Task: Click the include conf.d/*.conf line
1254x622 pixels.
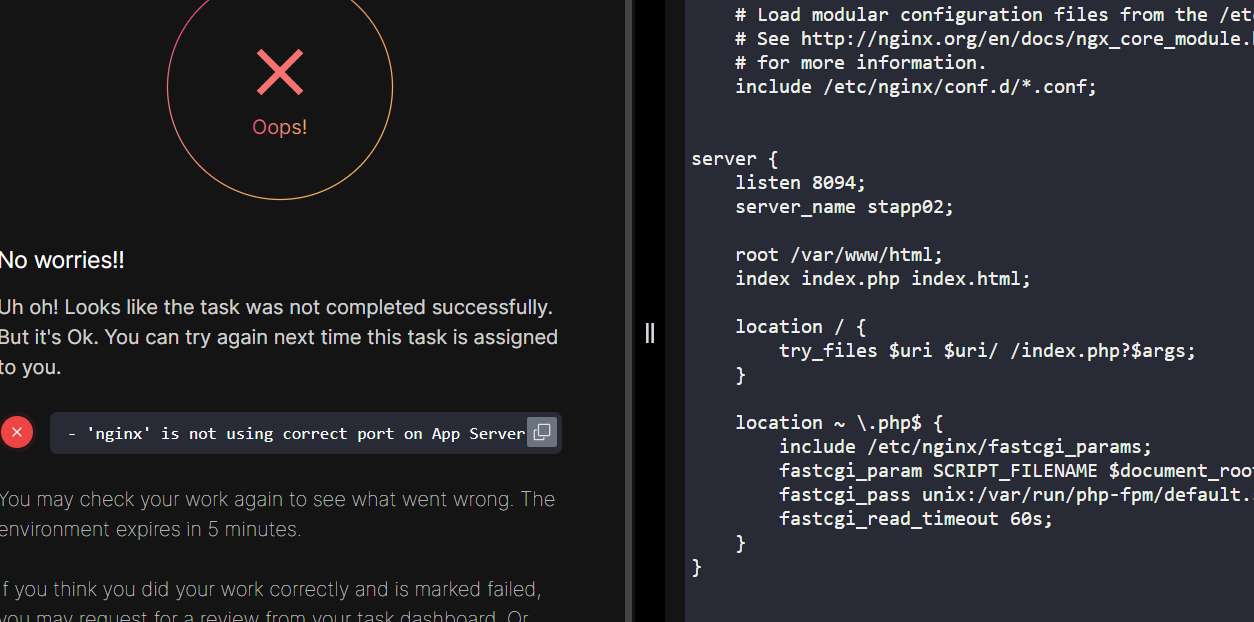Action: coord(915,87)
